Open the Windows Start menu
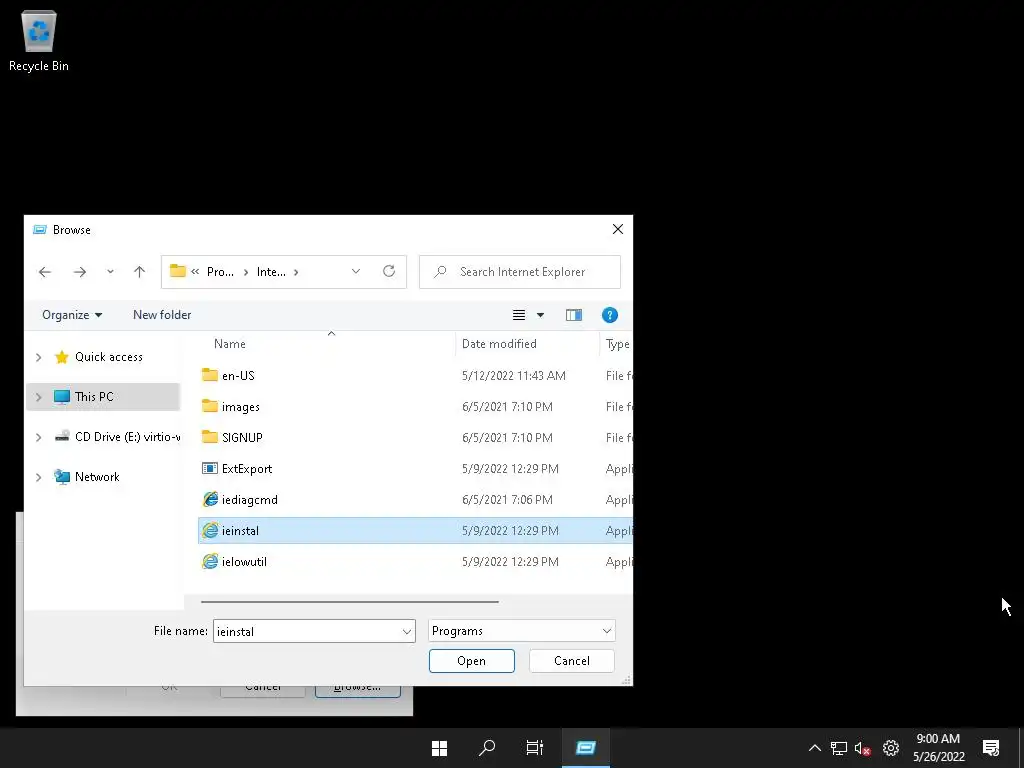This screenshot has width=1024, height=768. pyautogui.click(x=440, y=748)
